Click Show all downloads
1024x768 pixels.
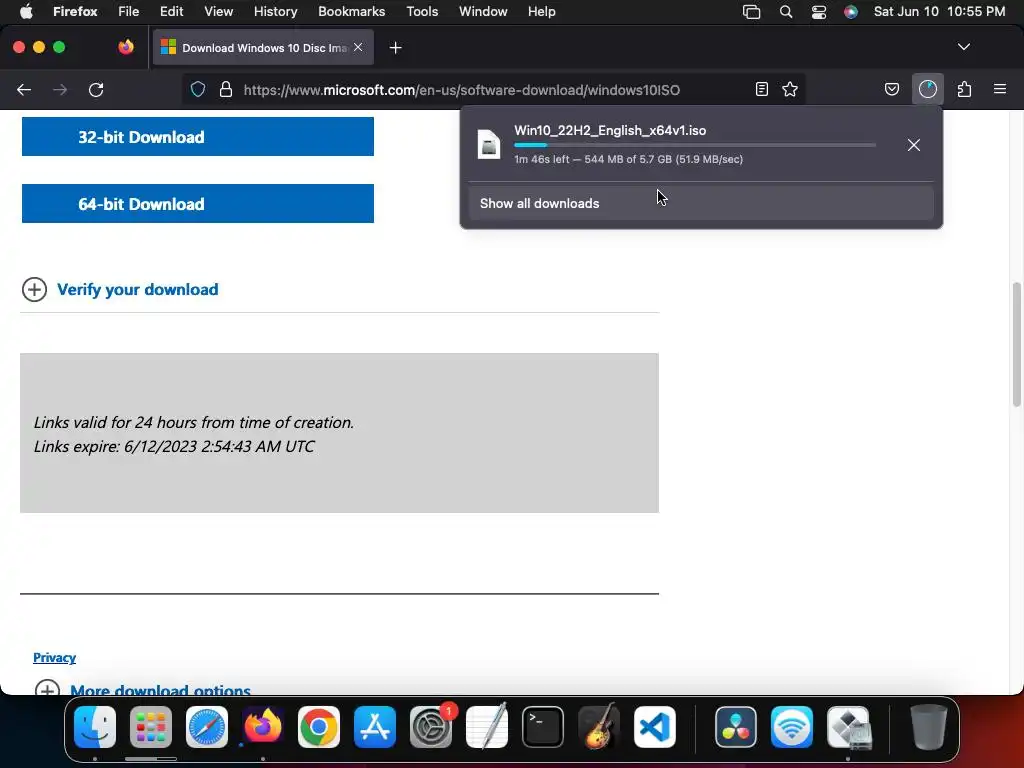[x=701, y=203]
